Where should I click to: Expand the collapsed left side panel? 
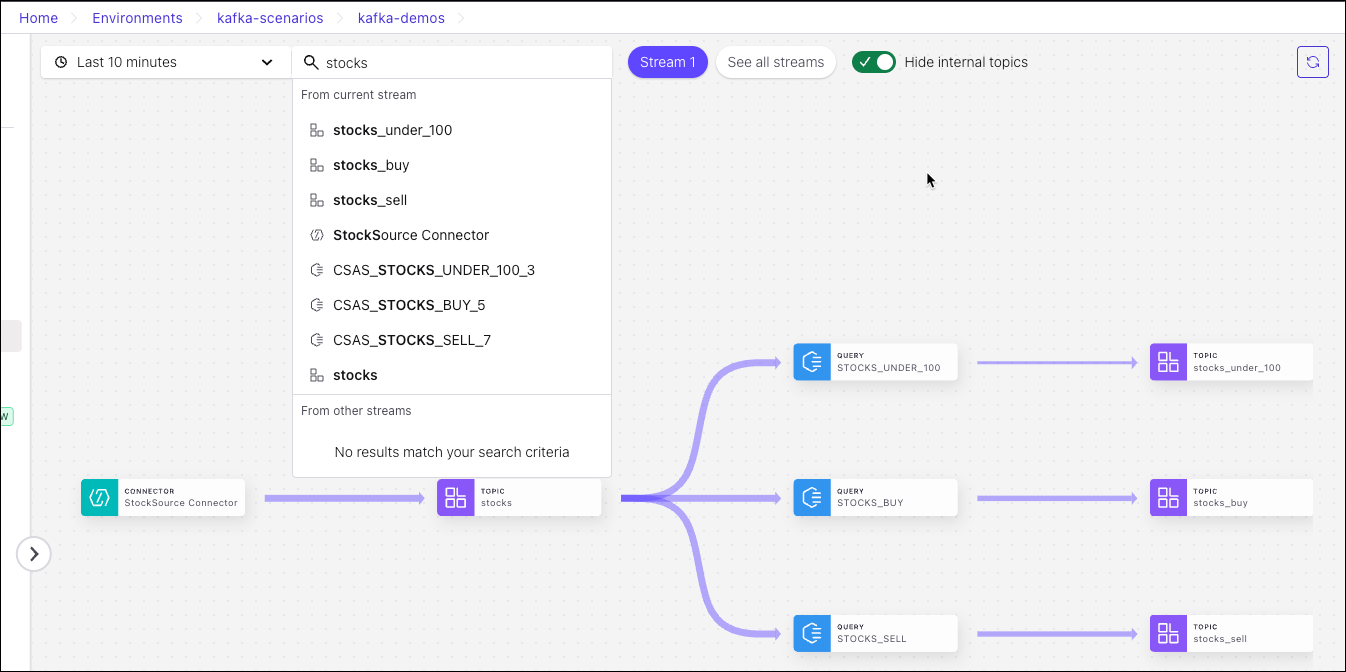pos(34,553)
